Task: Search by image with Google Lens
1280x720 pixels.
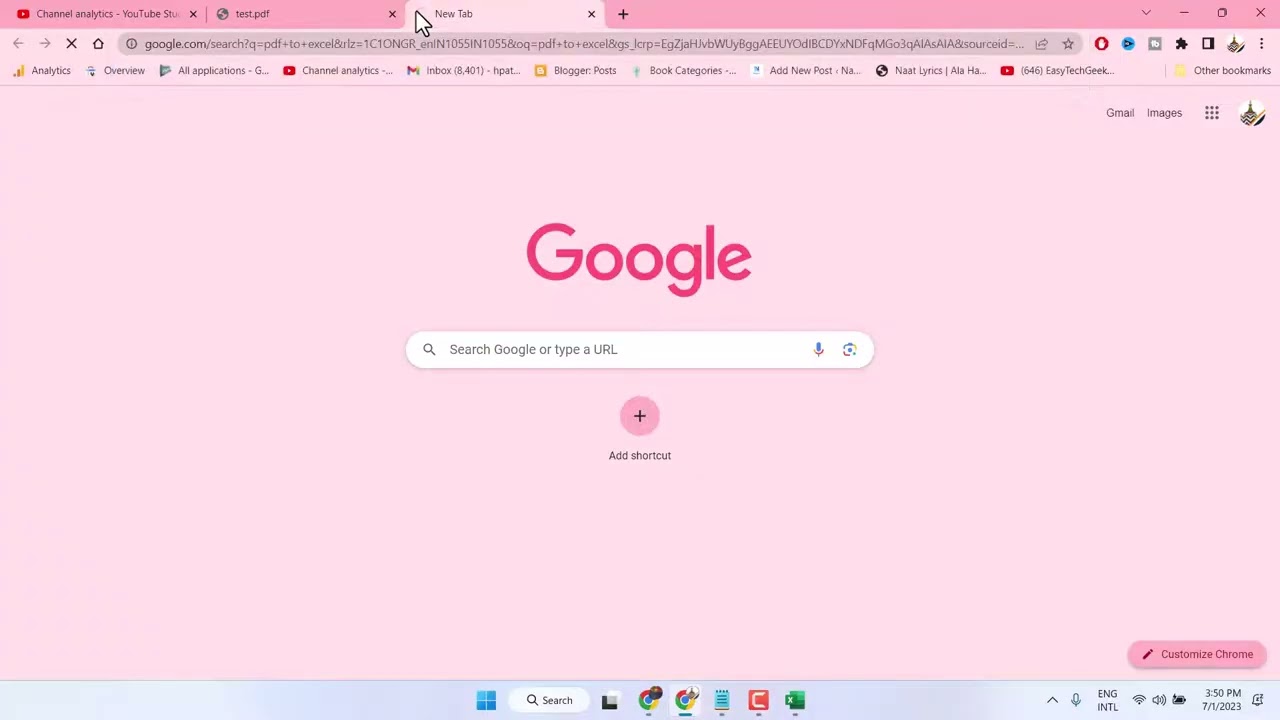Action: pyautogui.click(x=849, y=349)
